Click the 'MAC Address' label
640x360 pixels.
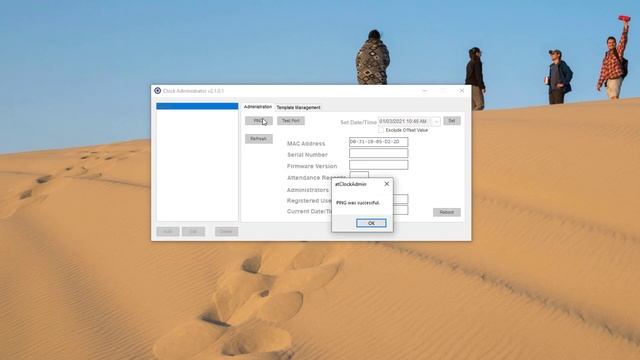pos(306,144)
